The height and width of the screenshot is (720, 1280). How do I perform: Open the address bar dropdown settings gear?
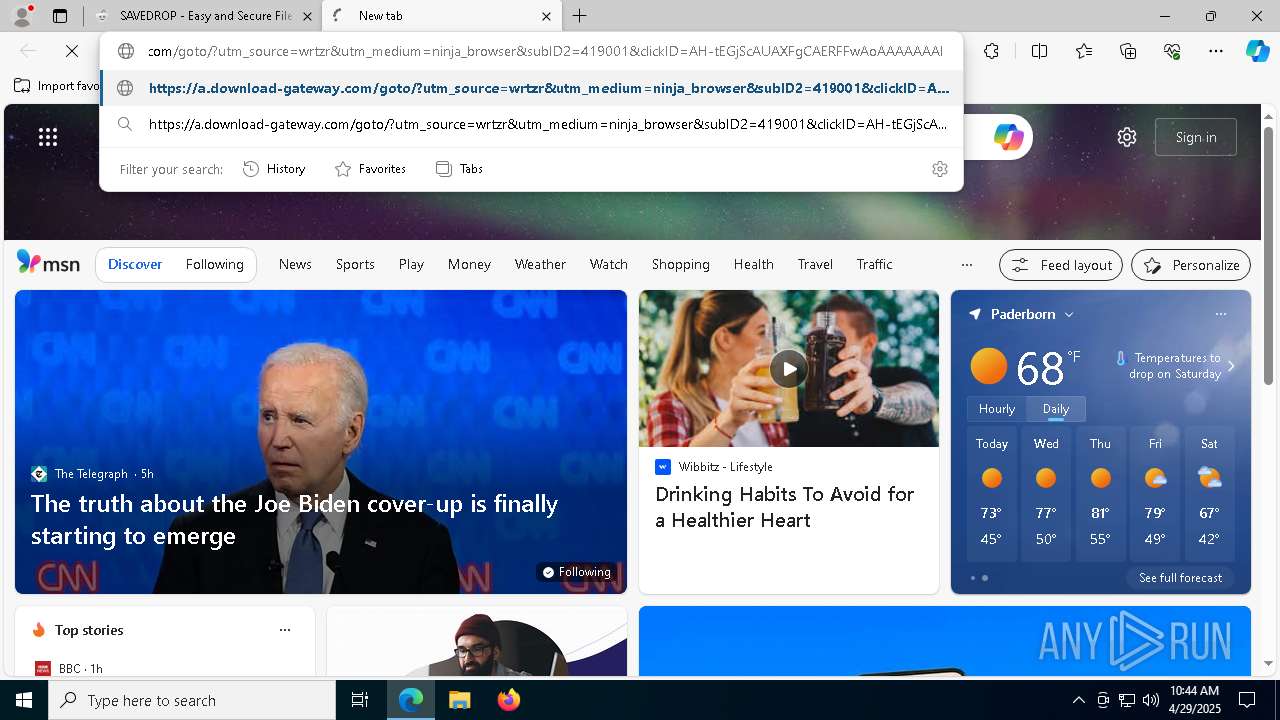point(939,169)
